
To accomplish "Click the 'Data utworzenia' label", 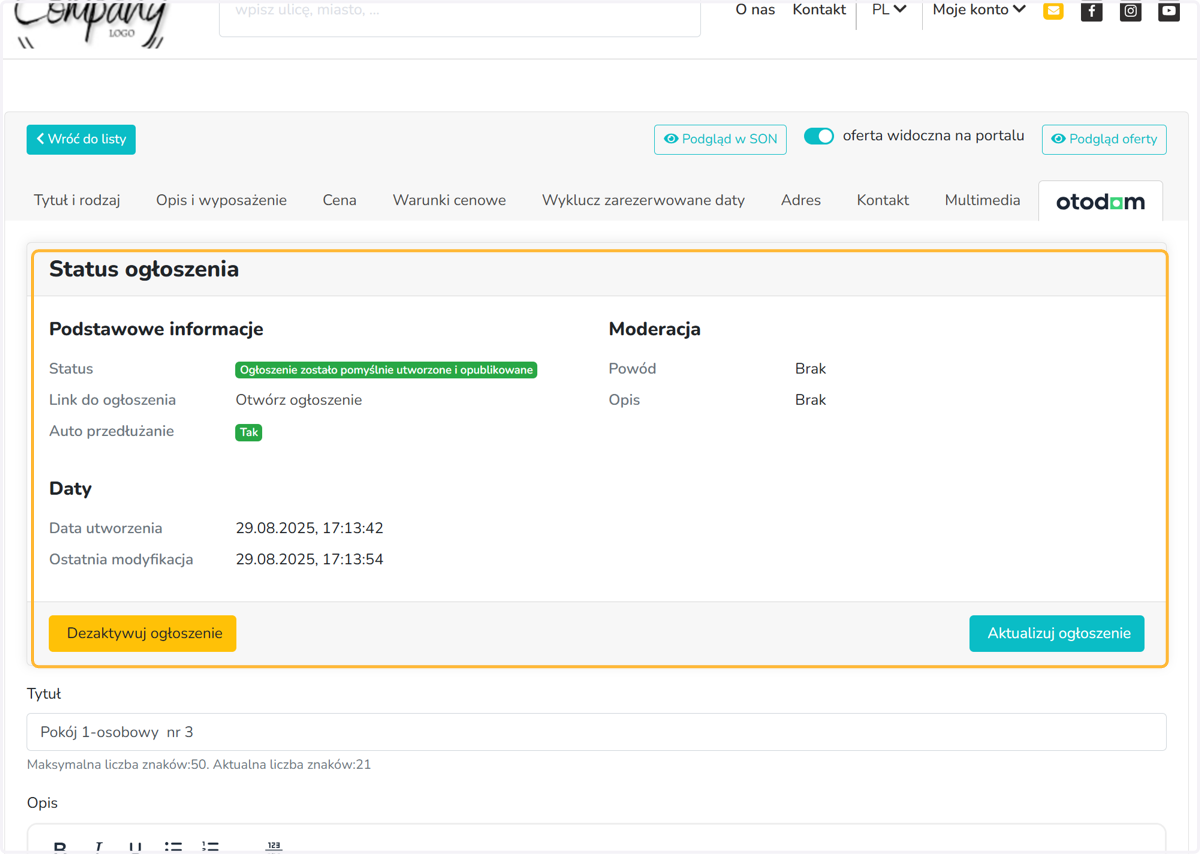I will pos(105,528).
